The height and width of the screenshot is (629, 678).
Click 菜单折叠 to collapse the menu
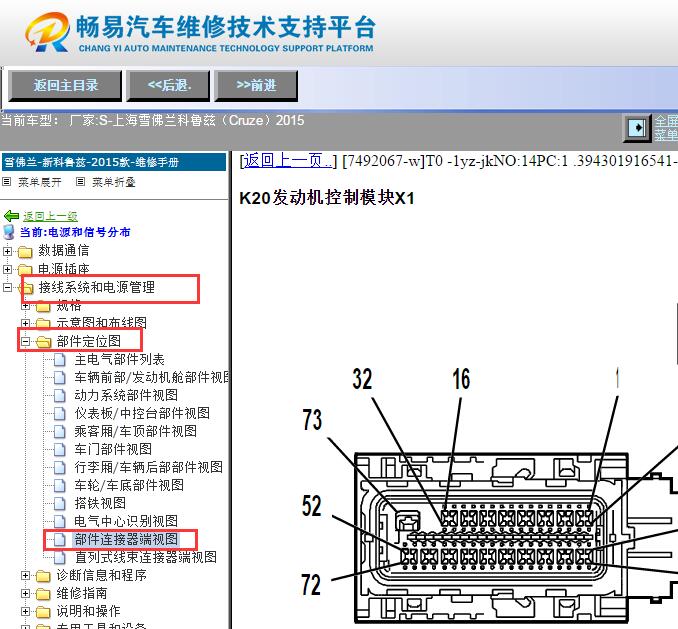[x=113, y=182]
